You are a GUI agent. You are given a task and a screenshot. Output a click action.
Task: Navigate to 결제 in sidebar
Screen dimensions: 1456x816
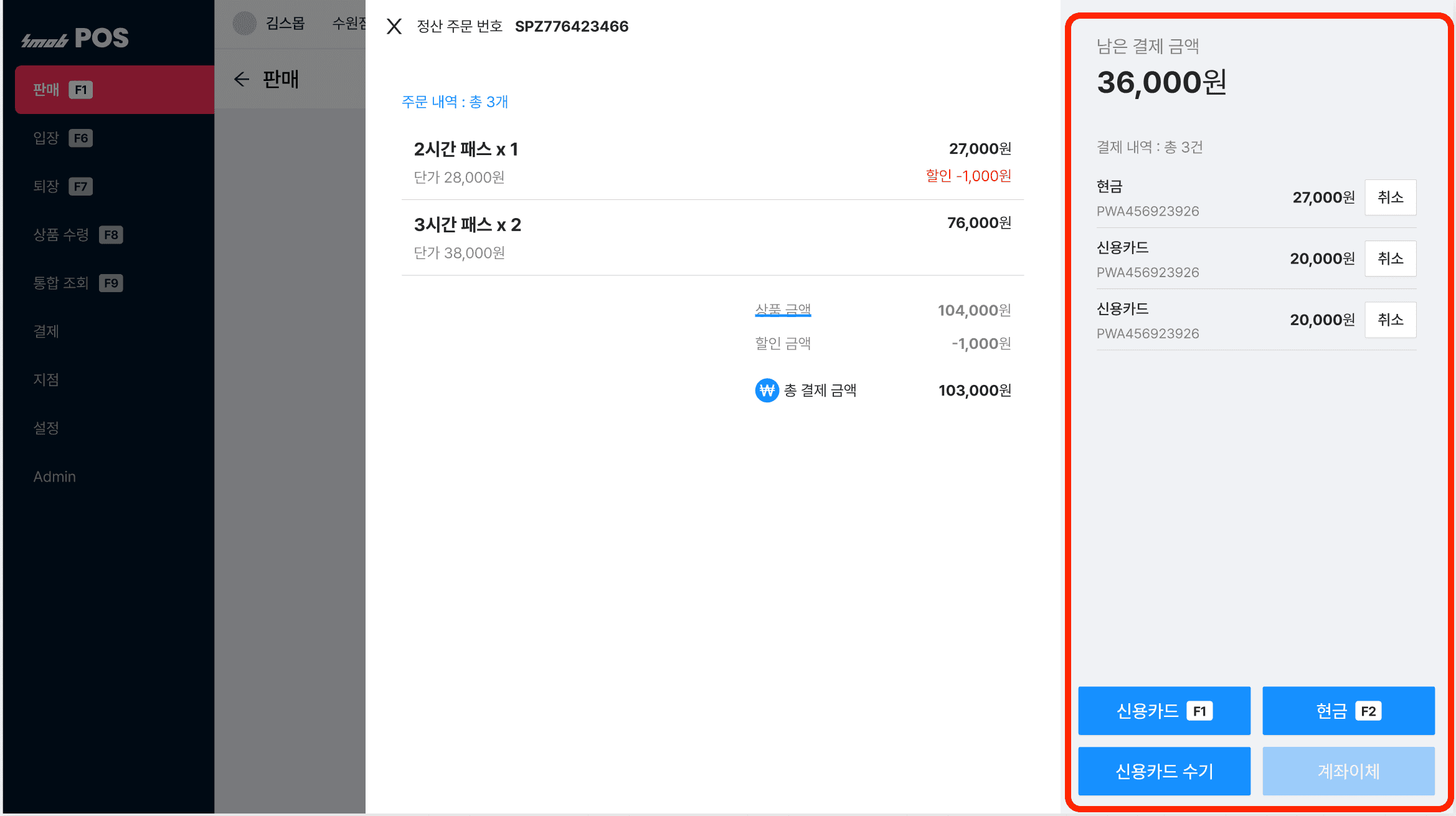(46, 331)
